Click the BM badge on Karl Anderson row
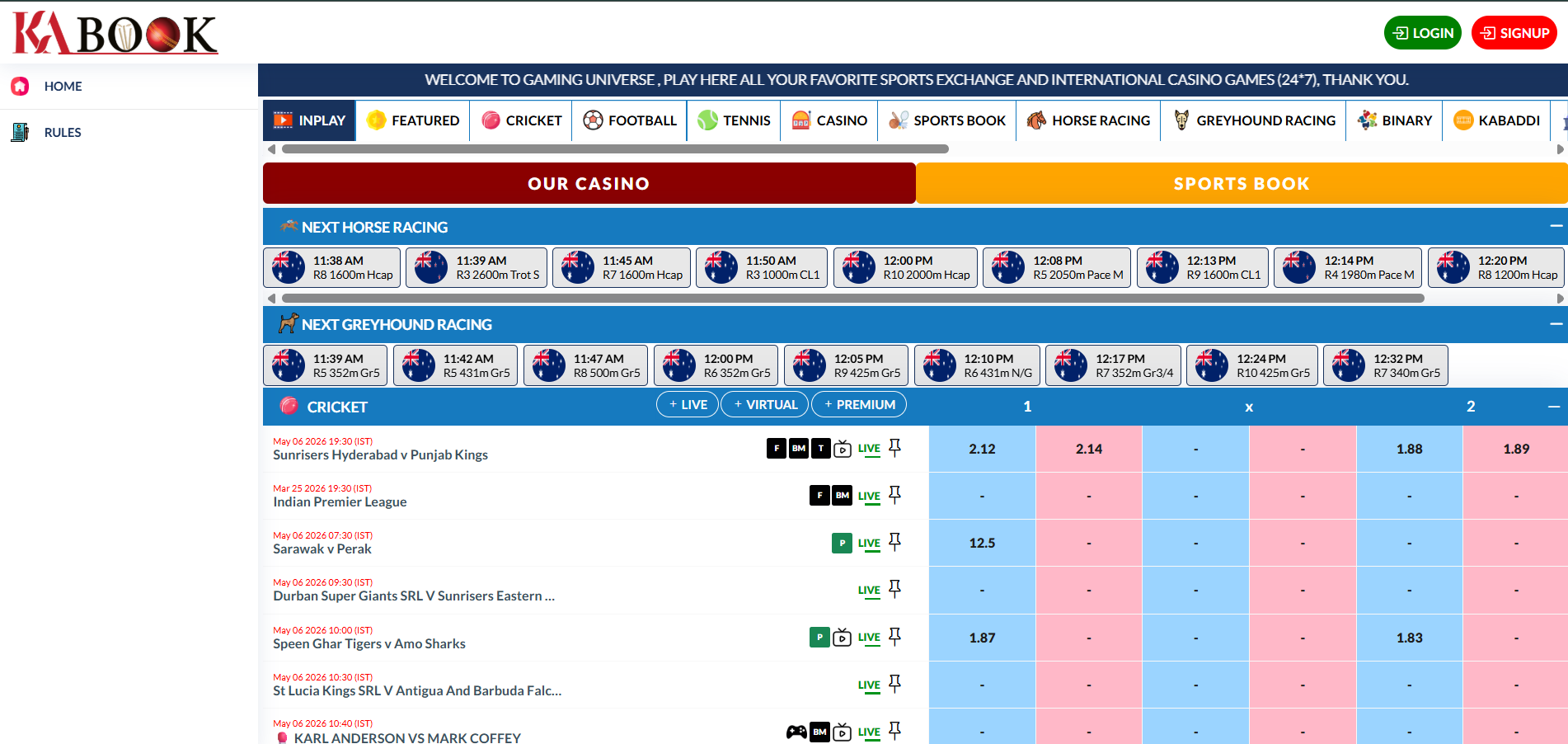This screenshot has width=1568, height=744. pyautogui.click(x=819, y=732)
